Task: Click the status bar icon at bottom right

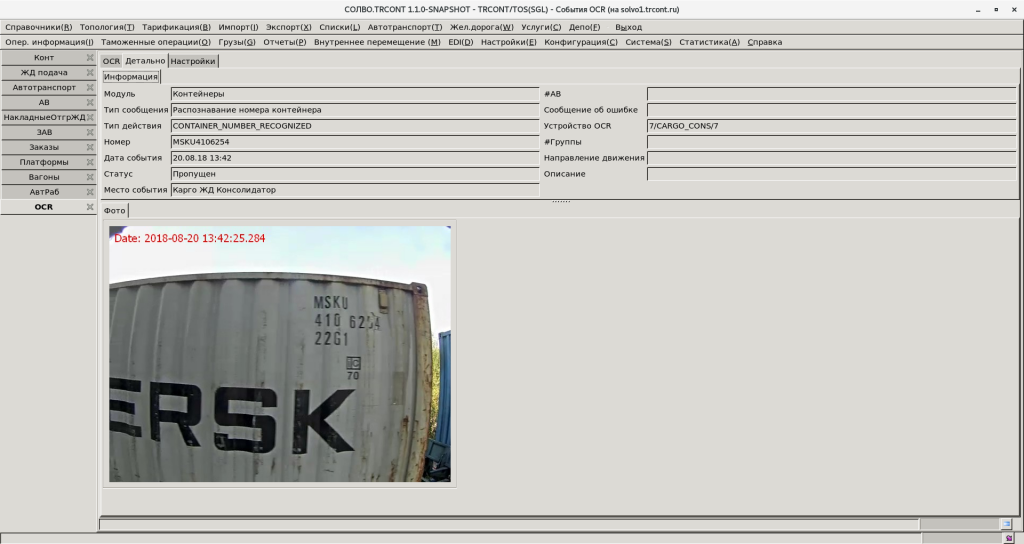Action: click(x=1006, y=524)
